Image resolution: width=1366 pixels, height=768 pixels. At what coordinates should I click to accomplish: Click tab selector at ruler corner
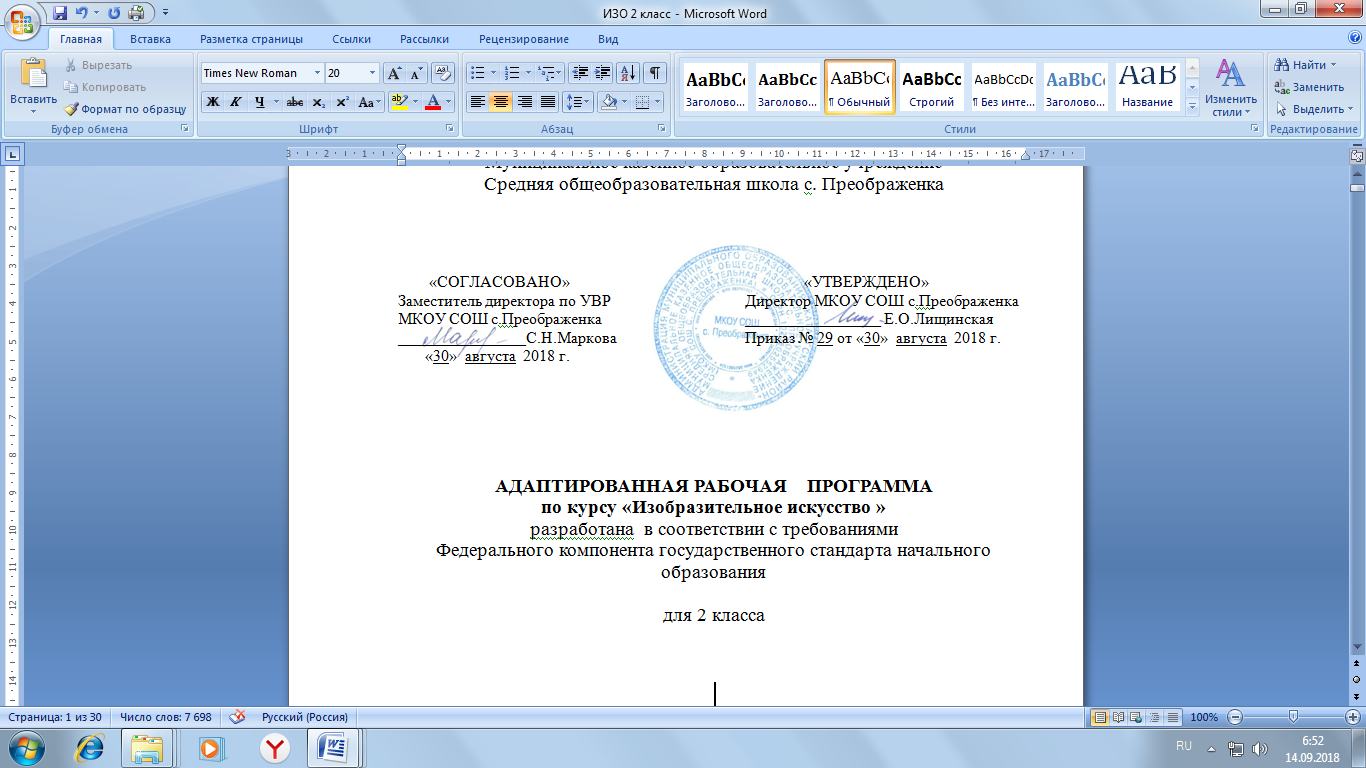click(x=13, y=154)
